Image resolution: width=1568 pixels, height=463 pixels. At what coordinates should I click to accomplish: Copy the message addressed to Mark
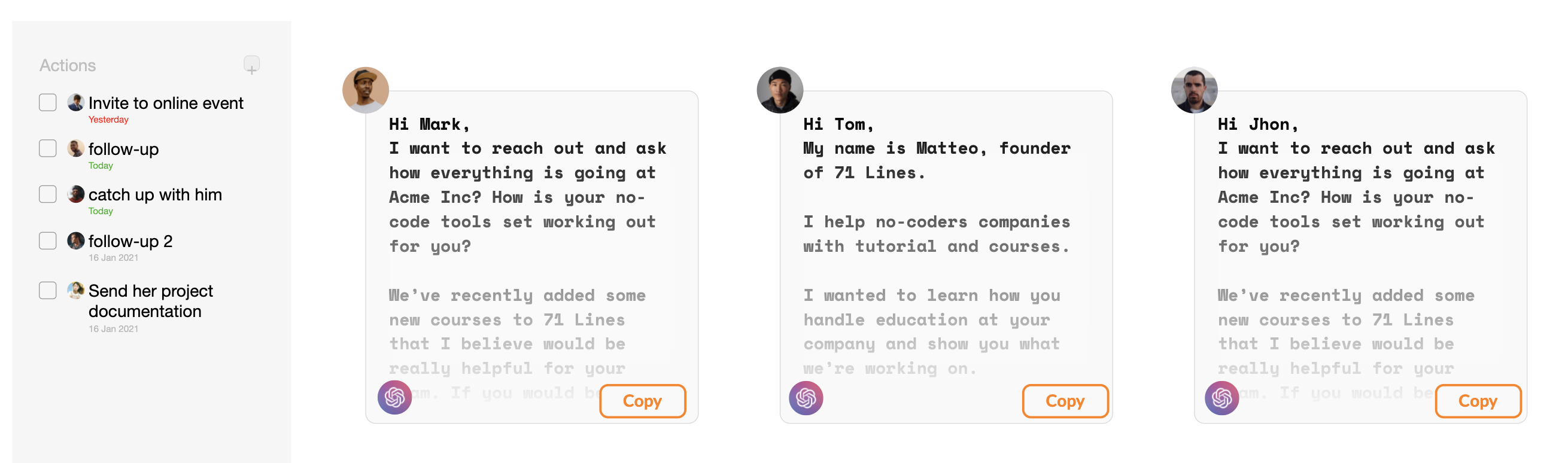[642, 400]
